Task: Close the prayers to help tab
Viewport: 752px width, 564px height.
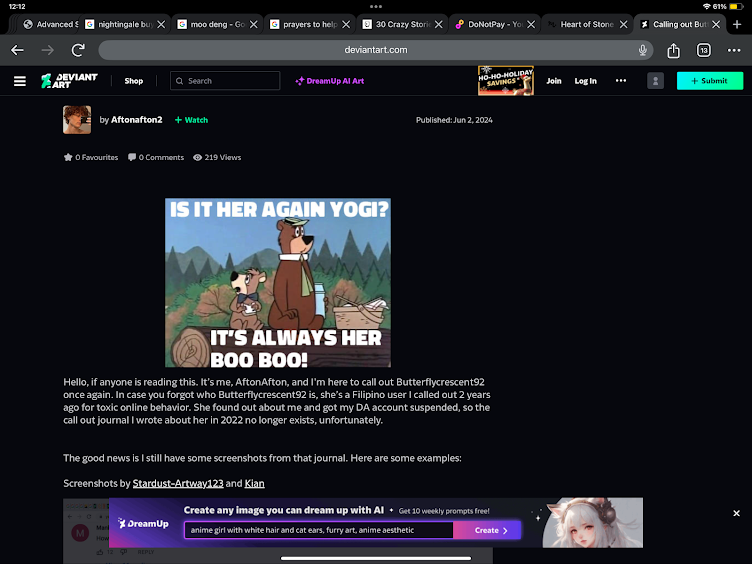Action: point(346,24)
